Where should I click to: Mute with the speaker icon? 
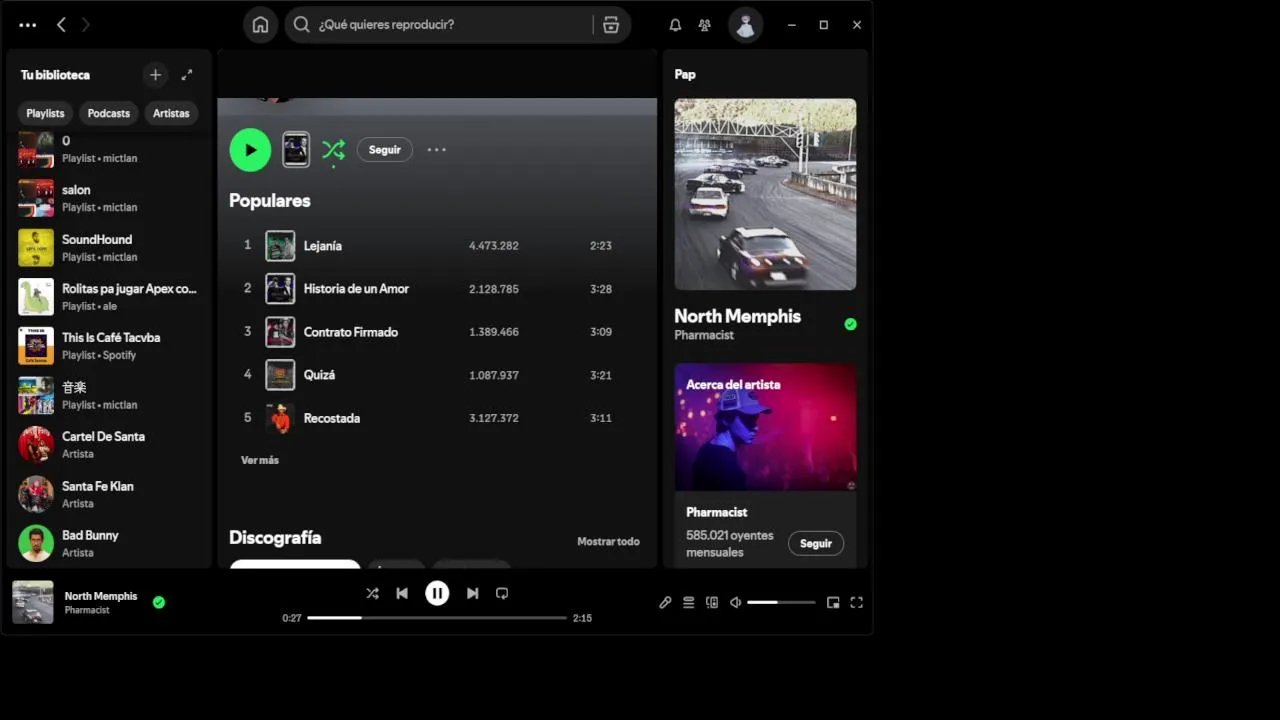(735, 602)
